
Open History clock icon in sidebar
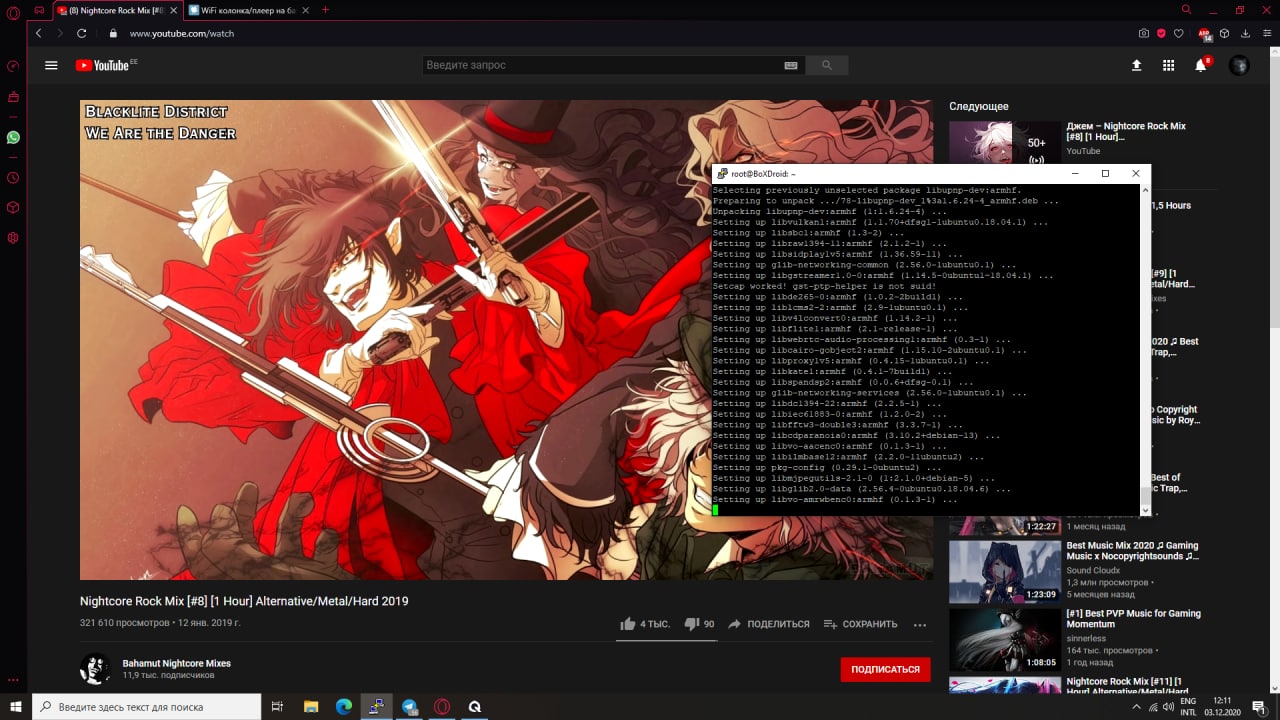pyautogui.click(x=13, y=178)
